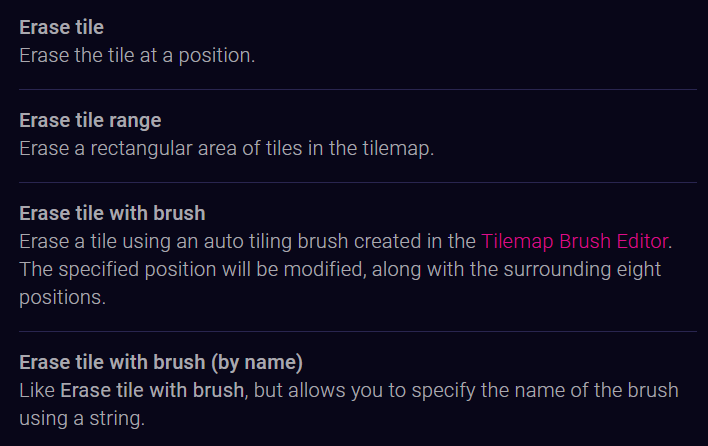Image resolution: width=708 pixels, height=446 pixels.
Task: Click the "Erase tile" heading
Action: [61, 28]
